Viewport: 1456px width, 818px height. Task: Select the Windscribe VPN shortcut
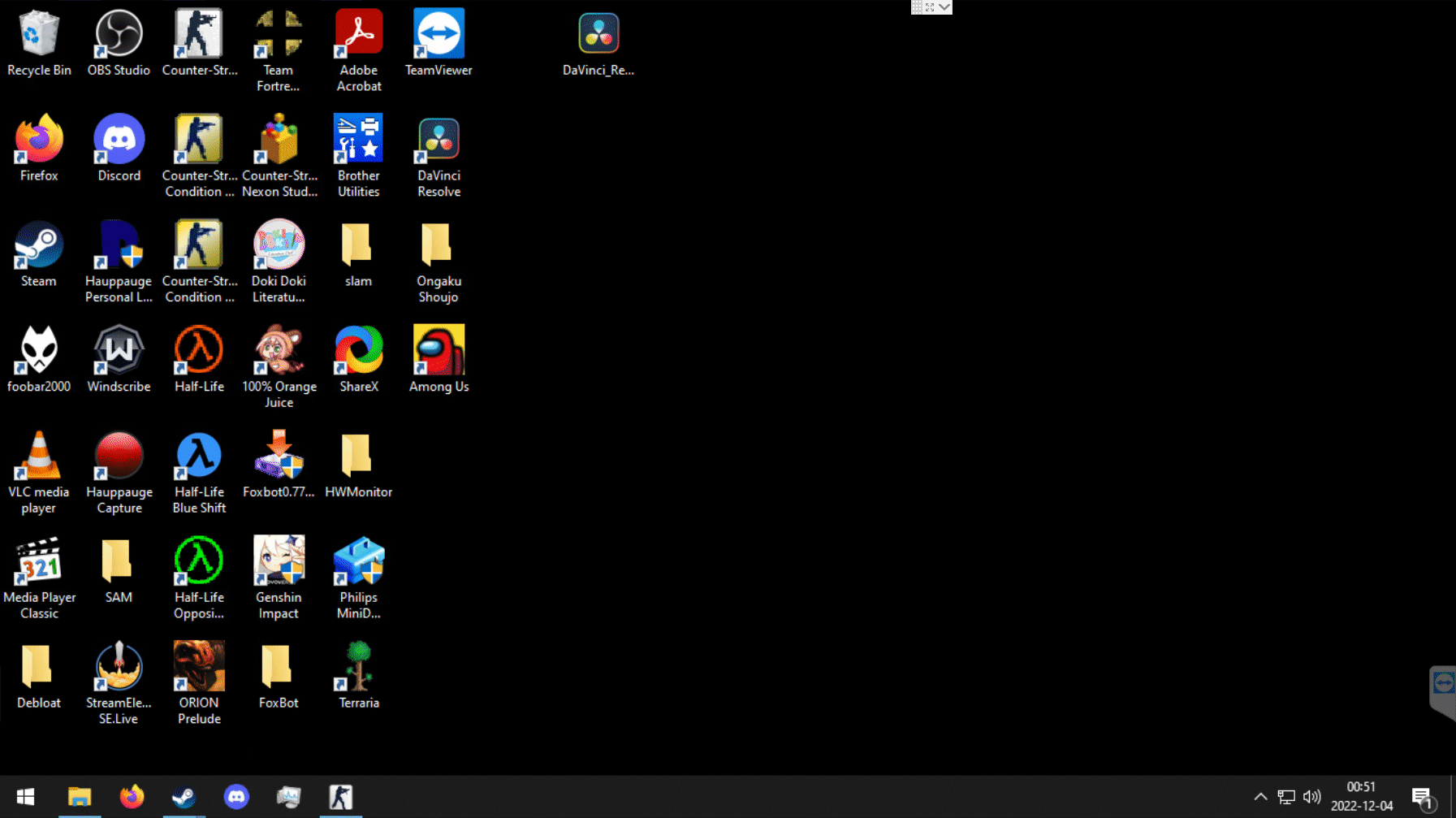(119, 360)
